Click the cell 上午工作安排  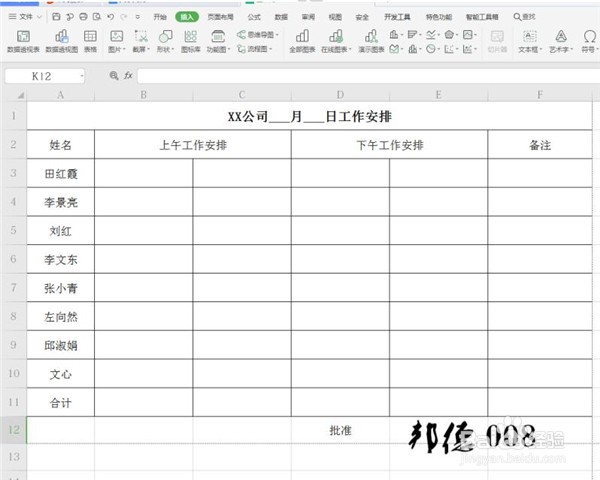pos(193,145)
